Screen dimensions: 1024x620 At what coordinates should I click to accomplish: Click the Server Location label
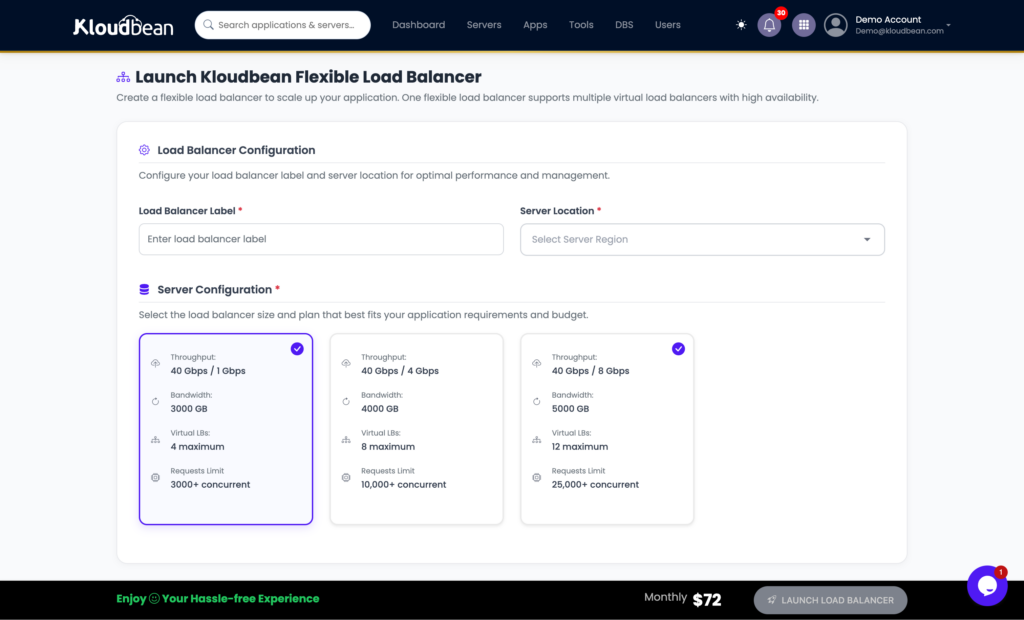[557, 211]
